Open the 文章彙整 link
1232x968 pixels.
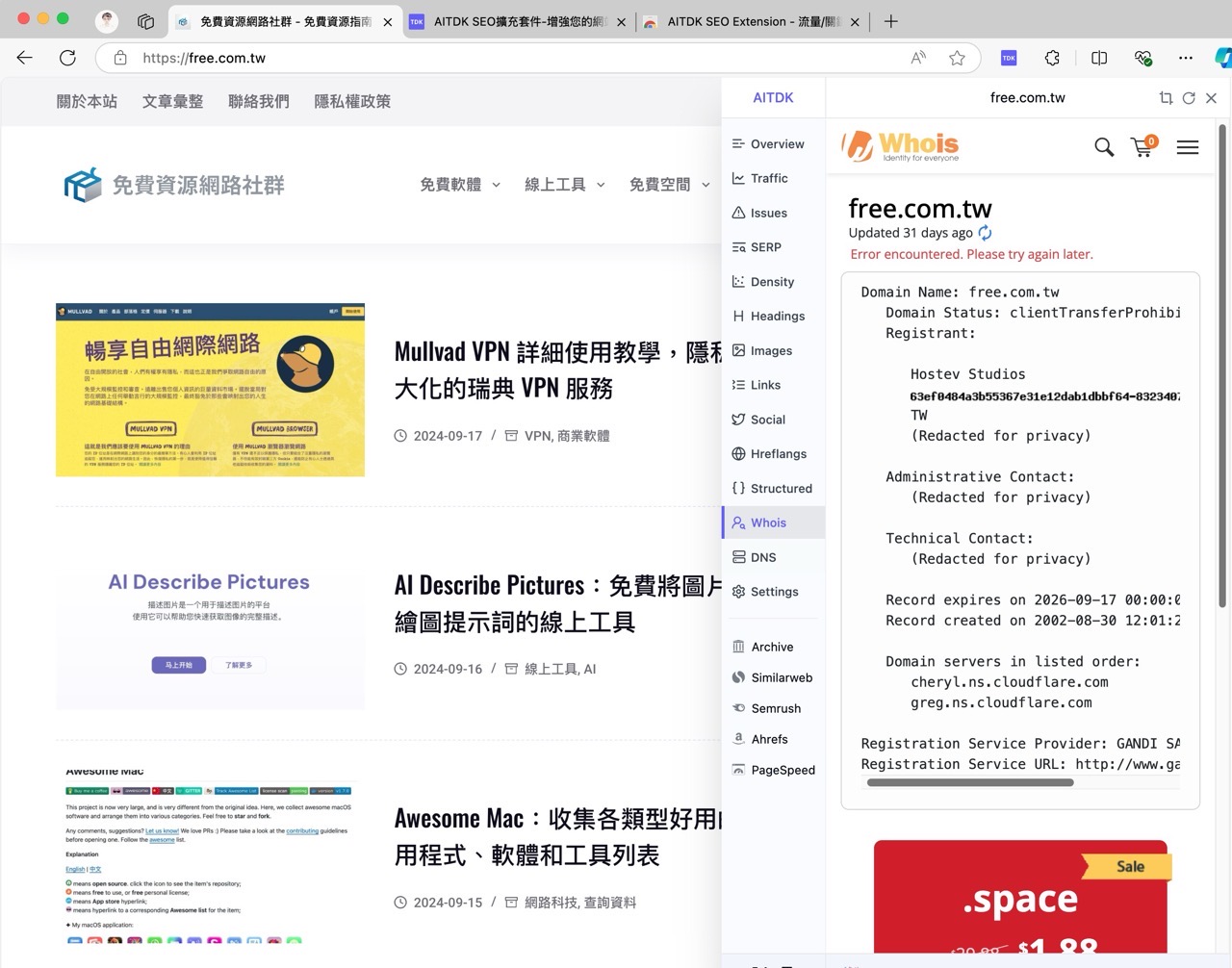click(172, 101)
